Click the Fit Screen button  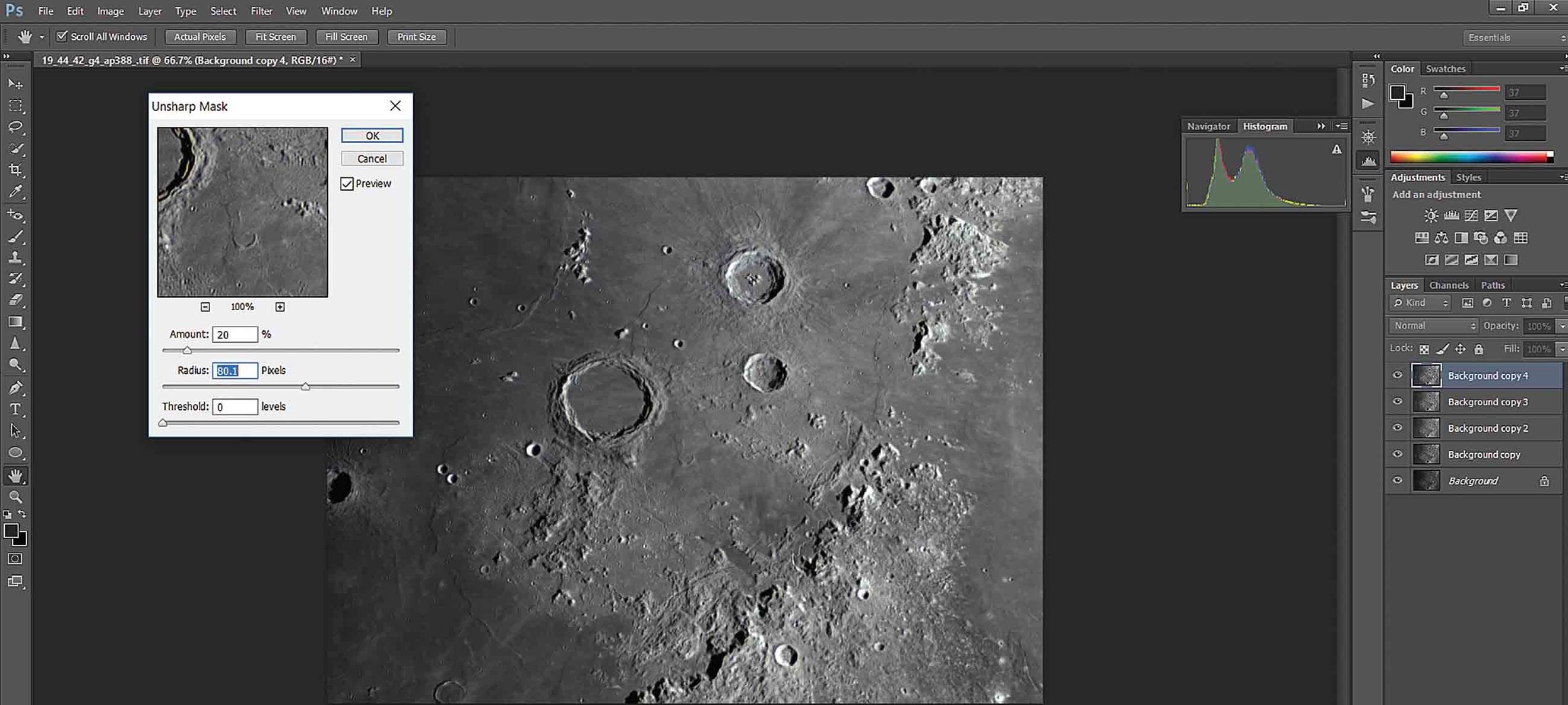click(x=275, y=37)
